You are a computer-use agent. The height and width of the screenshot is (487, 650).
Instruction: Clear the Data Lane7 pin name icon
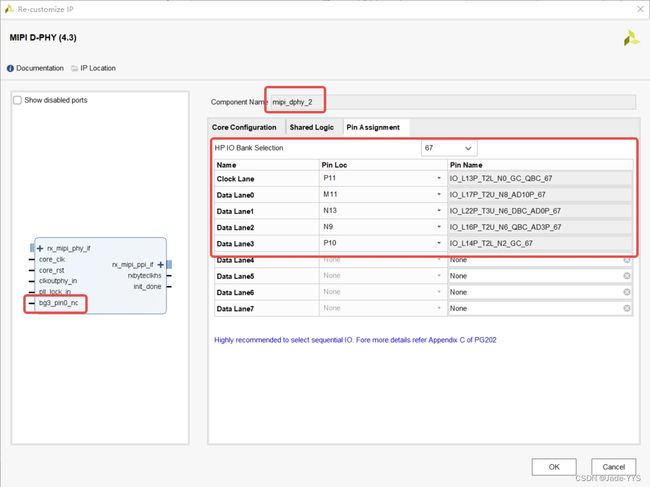(x=627, y=308)
